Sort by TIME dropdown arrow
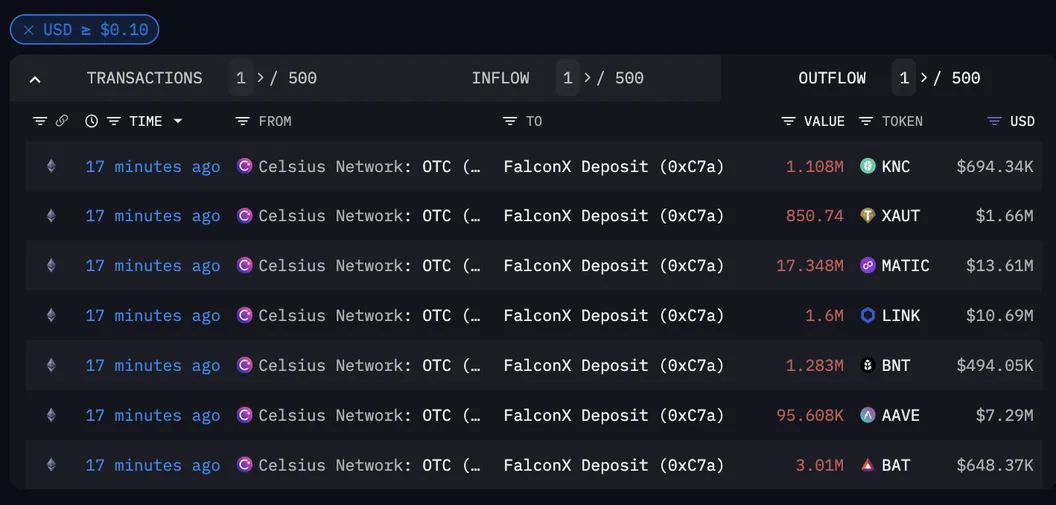 tap(178, 121)
